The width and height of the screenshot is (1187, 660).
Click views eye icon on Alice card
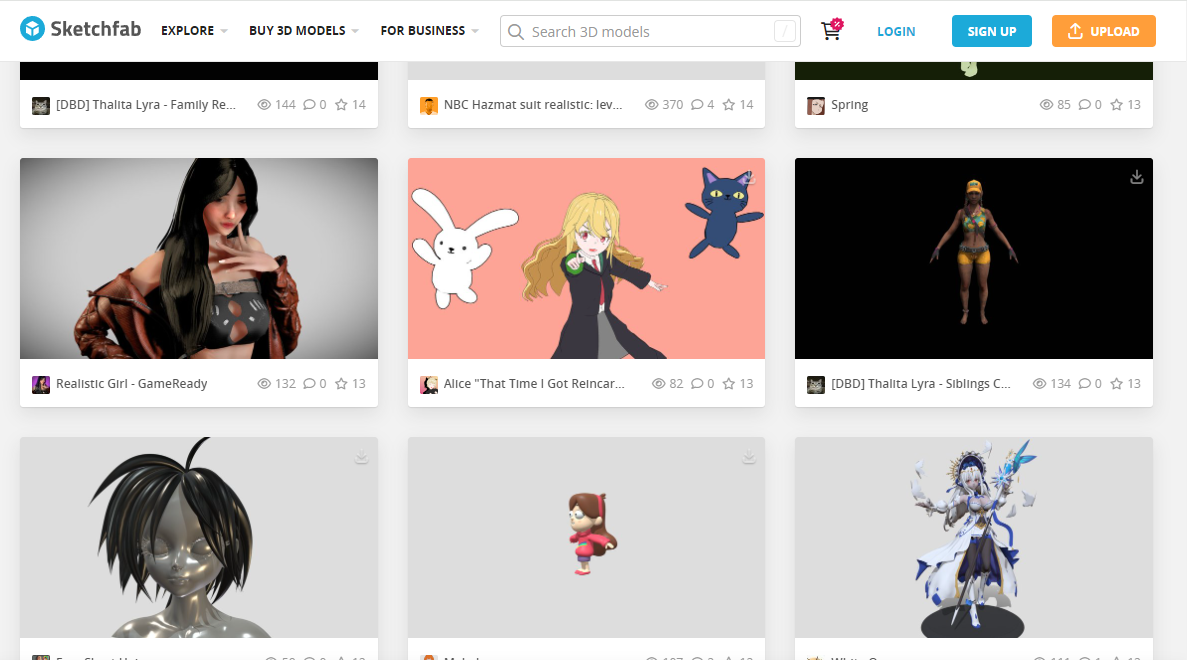(659, 384)
